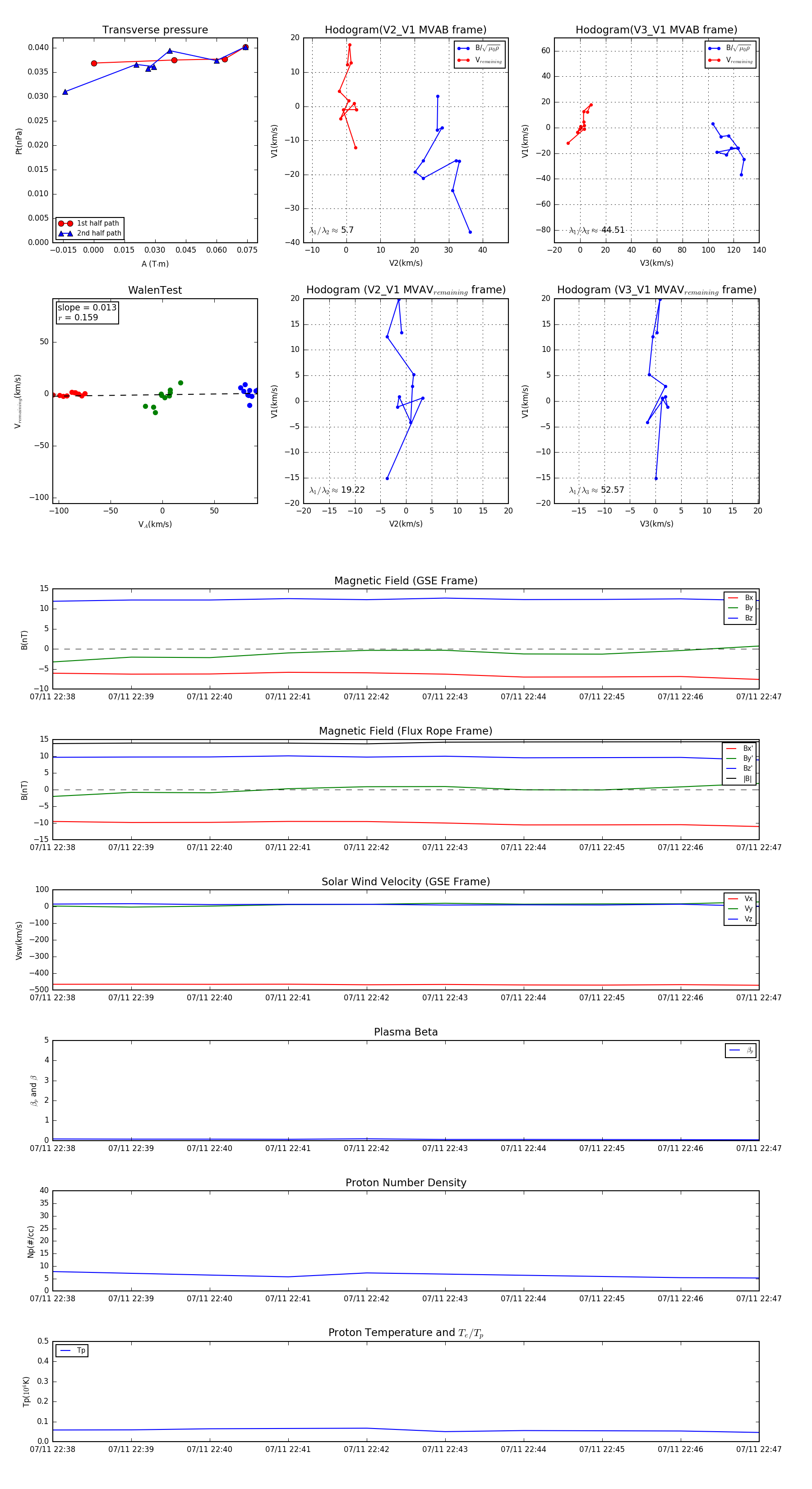The width and height of the screenshot is (812, 1489).
Task: Select the "Hodogram(V3_V1 MVAB frame)" title
Action: click(x=656, y=29)
